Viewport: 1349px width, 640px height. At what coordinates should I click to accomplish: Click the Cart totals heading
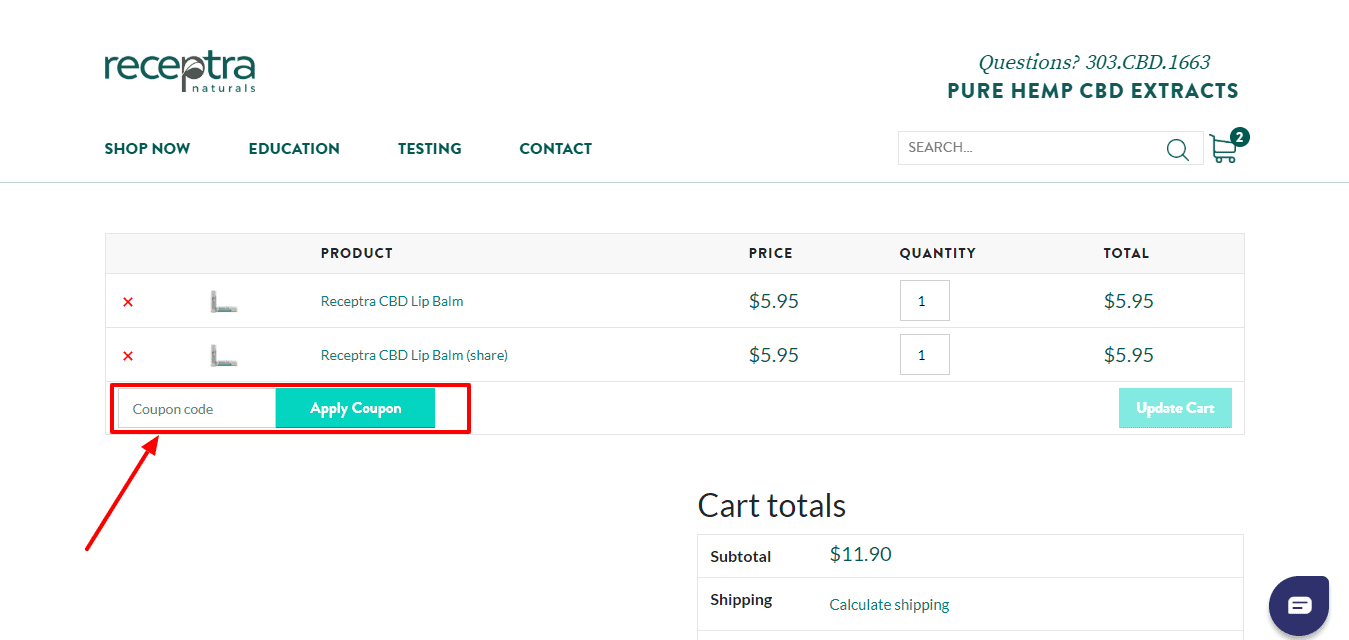click(772, 506)
